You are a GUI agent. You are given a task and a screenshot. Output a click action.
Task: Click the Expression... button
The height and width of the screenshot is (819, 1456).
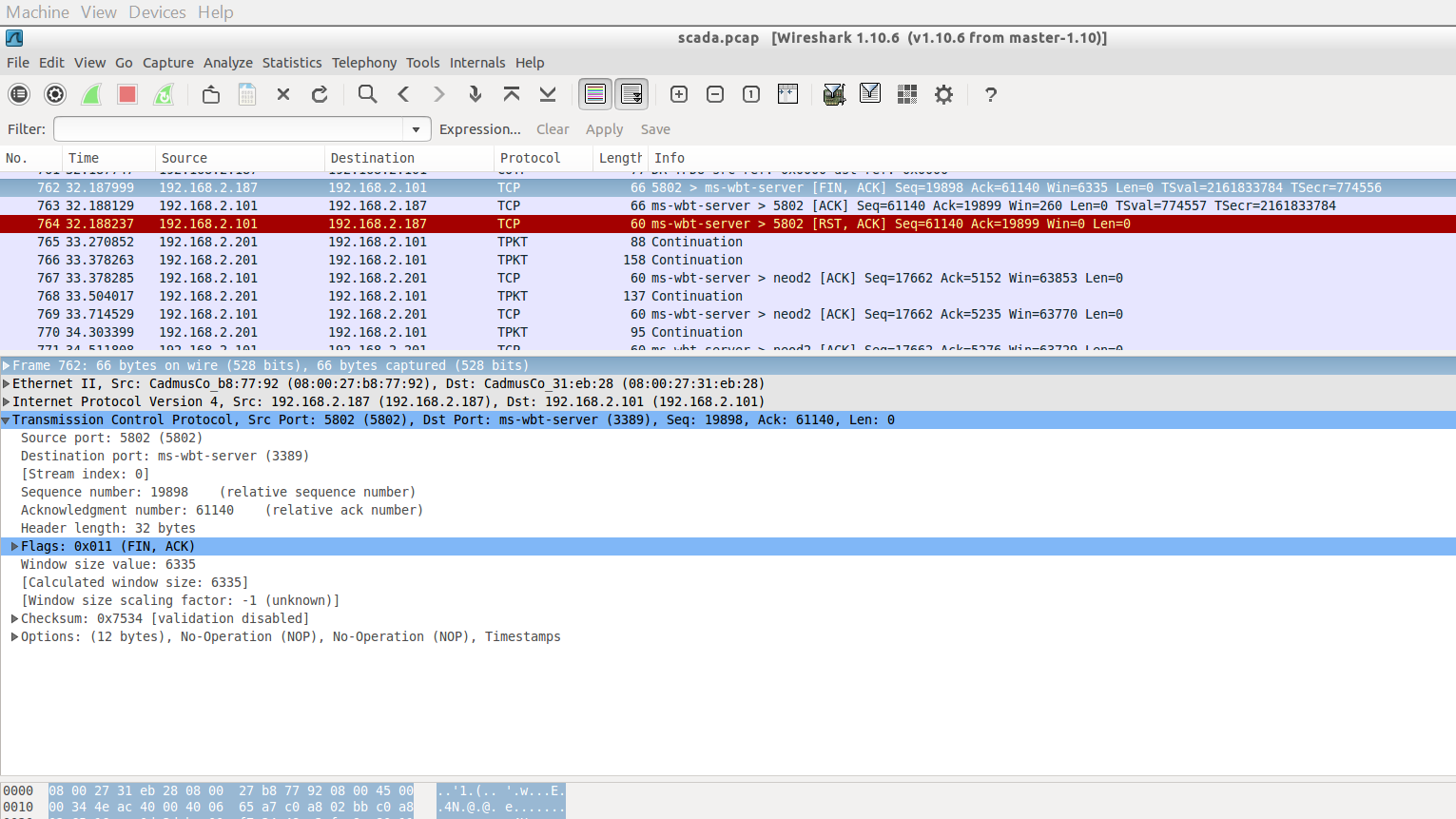[480, 129]
